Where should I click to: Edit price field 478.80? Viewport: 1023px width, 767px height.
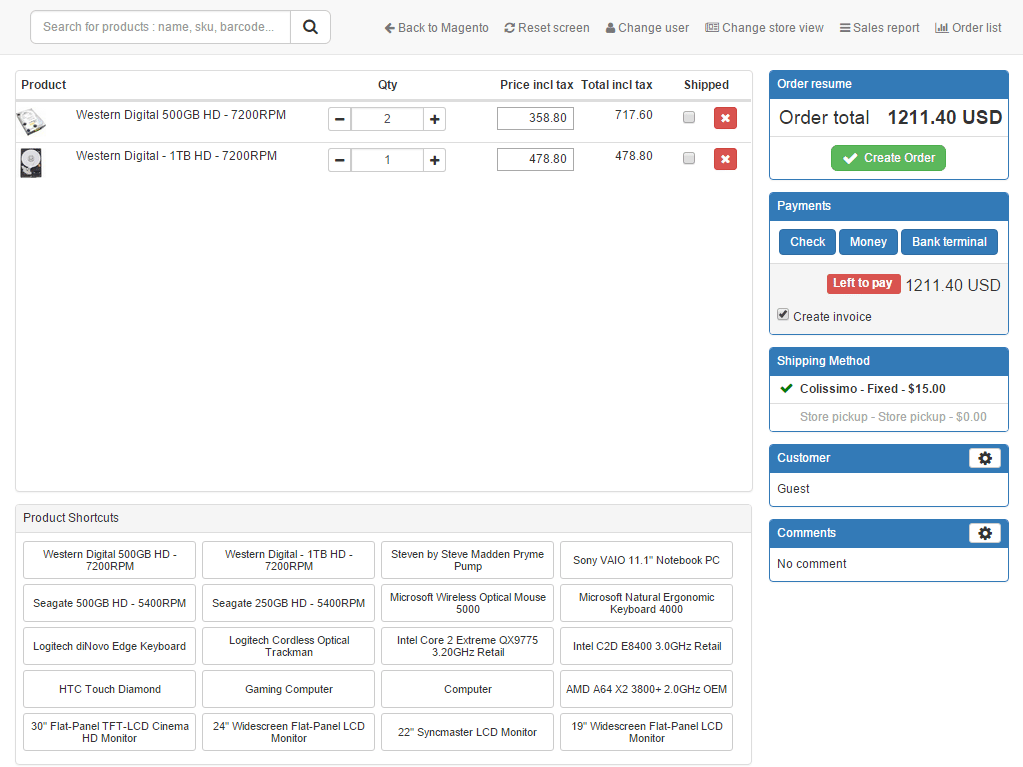click(535, 159)
